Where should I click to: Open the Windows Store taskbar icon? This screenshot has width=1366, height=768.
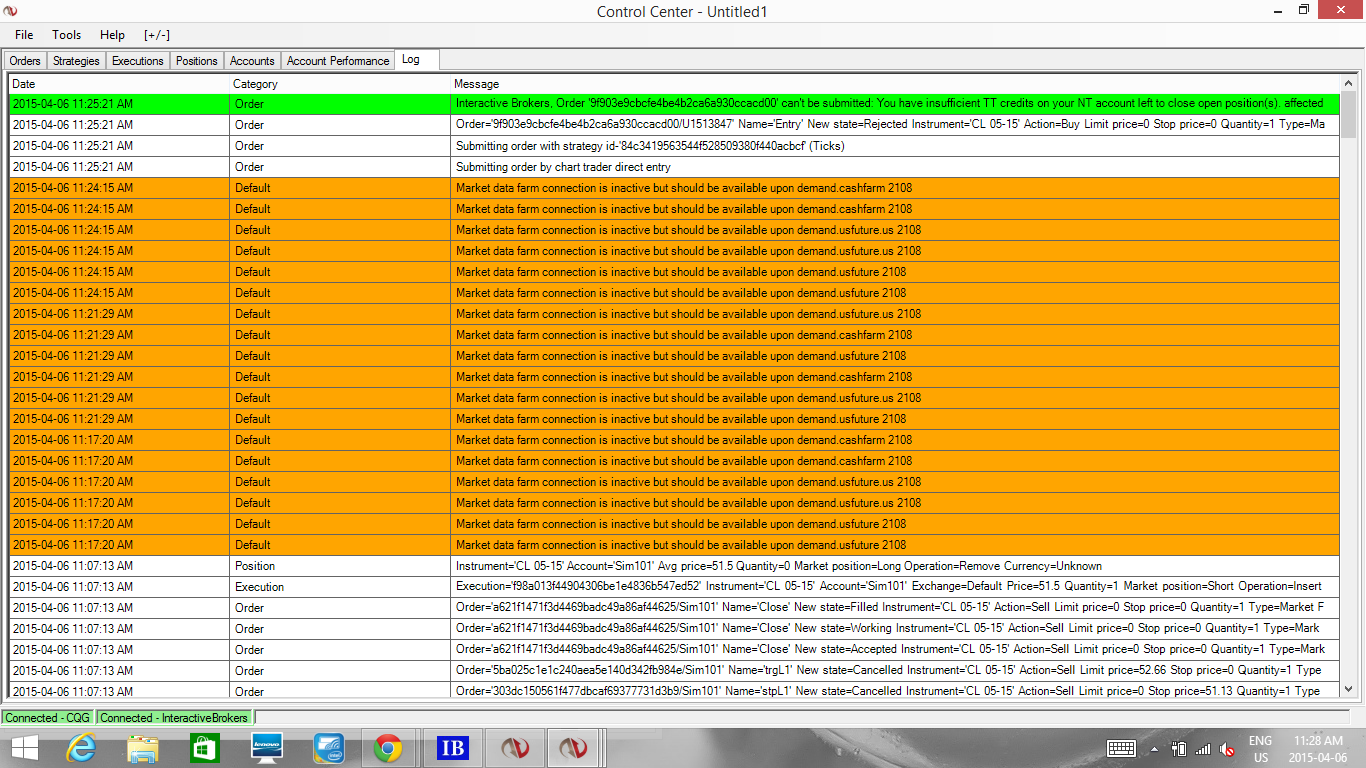pyautogui.click(x=204, y=748)
